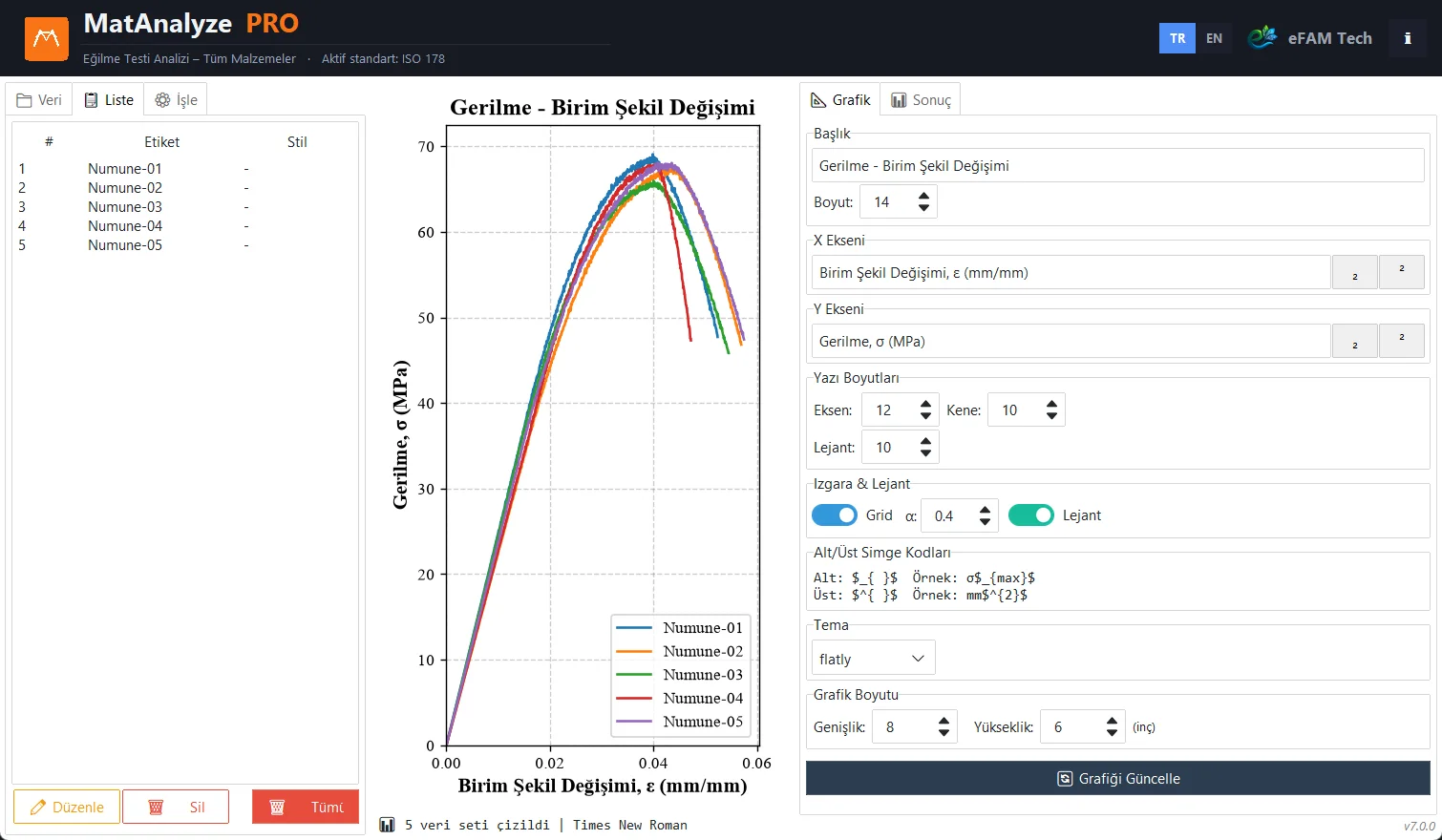Turn off the Lejant switch
Screen dimensions: 1442x840
(x=1031, y=515)
